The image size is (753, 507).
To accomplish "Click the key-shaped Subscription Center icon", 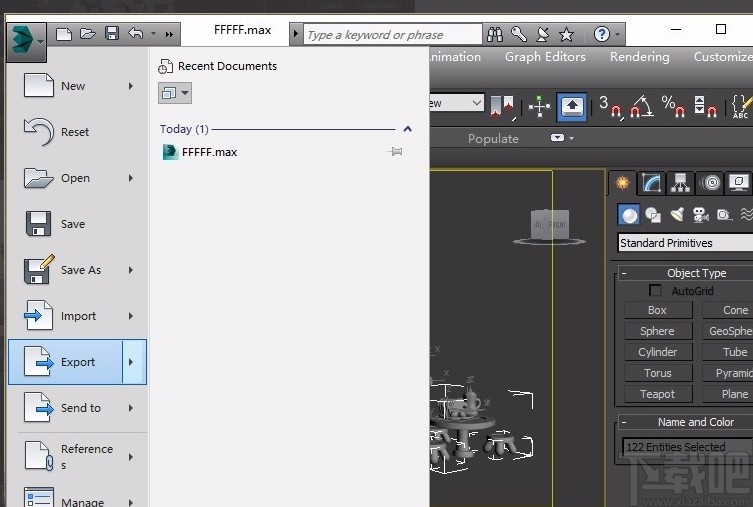I will click(519, 34).
